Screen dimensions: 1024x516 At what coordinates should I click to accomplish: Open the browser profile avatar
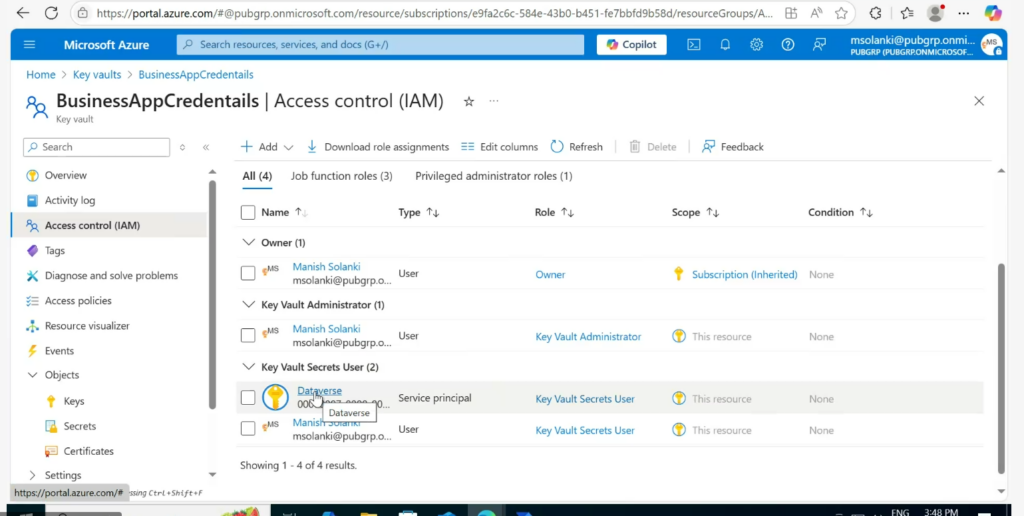pos(935,13)
